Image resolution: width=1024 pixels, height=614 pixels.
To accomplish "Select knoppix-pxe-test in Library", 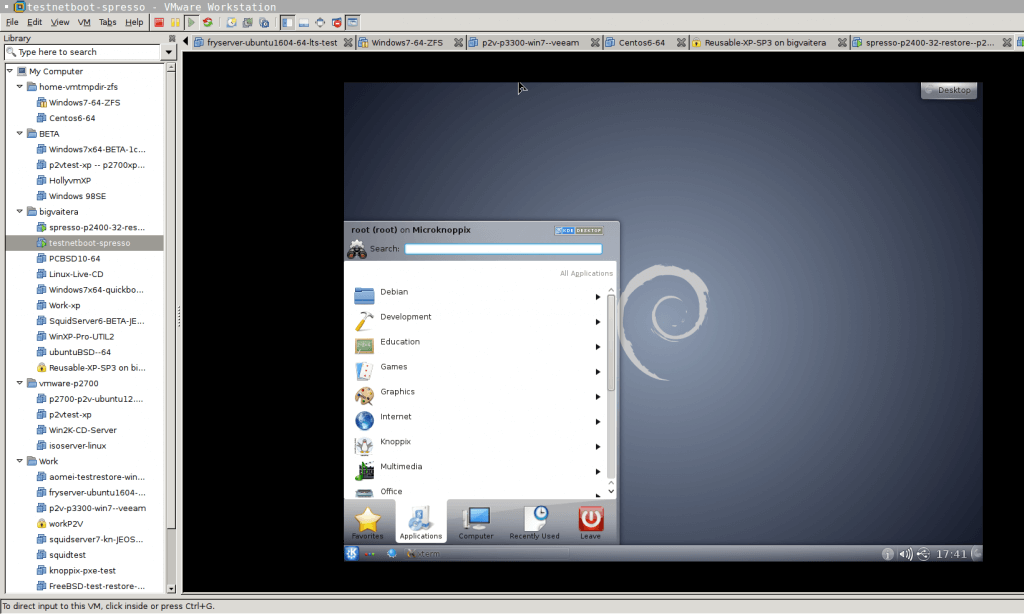I will (82, 570).
